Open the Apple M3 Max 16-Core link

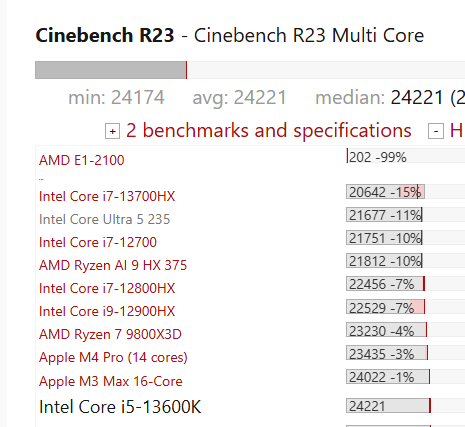coord(111,381)
